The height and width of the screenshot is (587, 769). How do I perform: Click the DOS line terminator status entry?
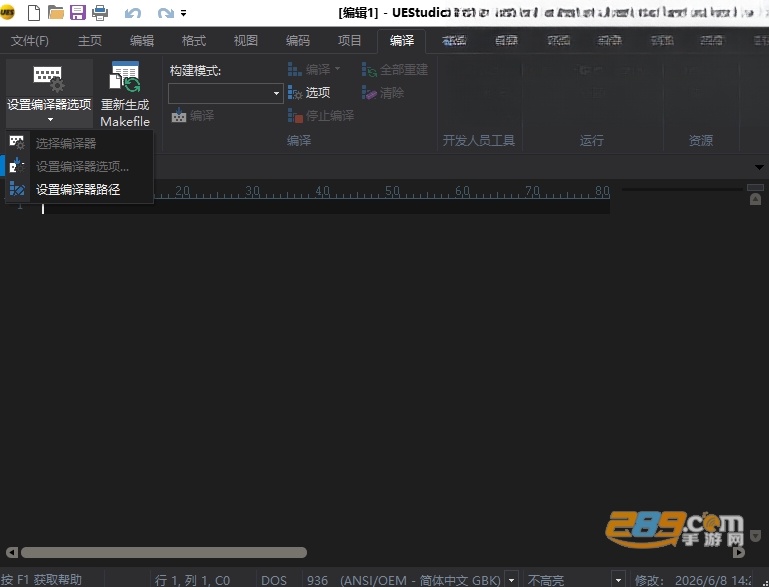(x=274, y=580)
